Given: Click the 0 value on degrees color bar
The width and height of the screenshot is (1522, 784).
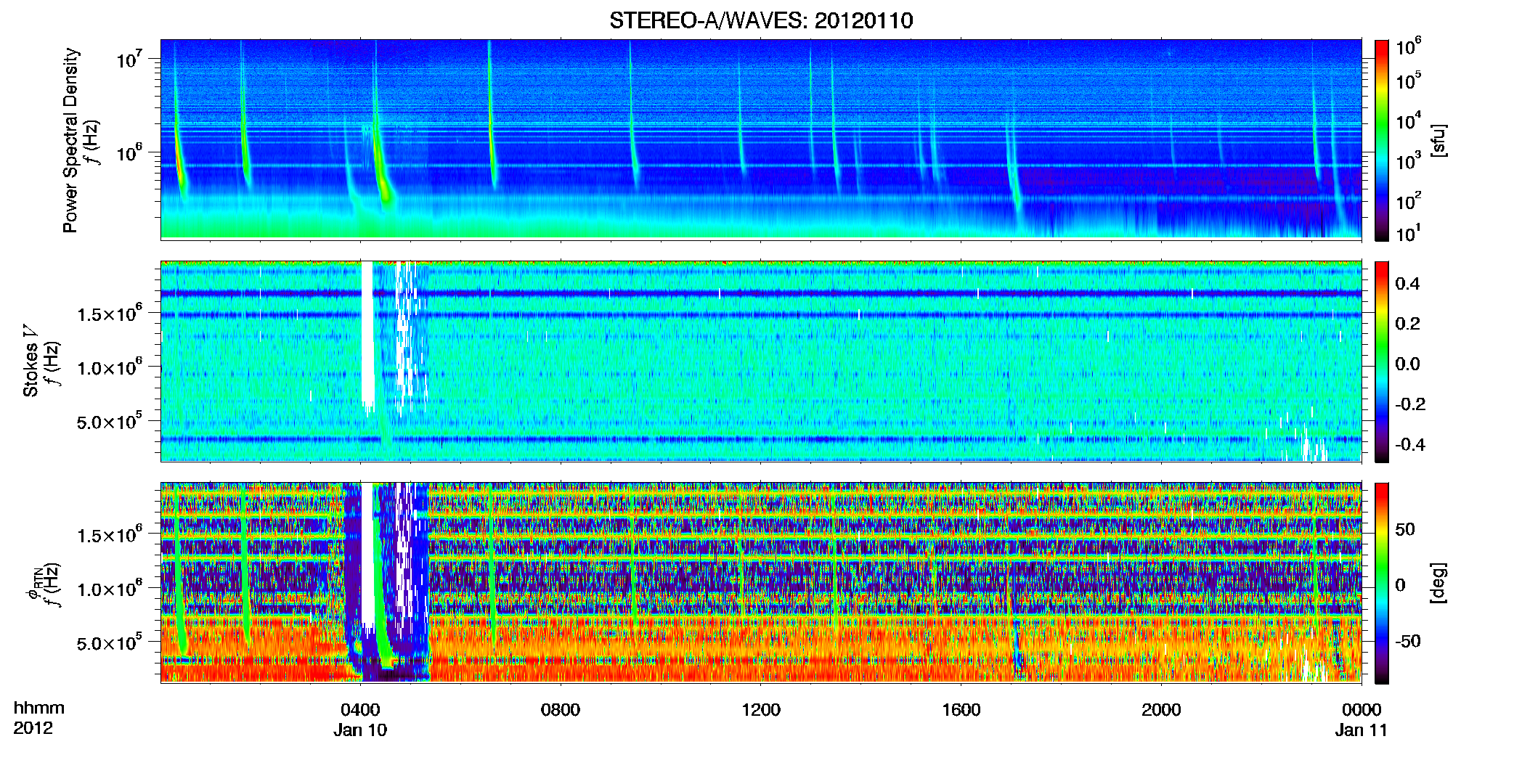Looking at the screenshot, I should (x=1401, y=585).
